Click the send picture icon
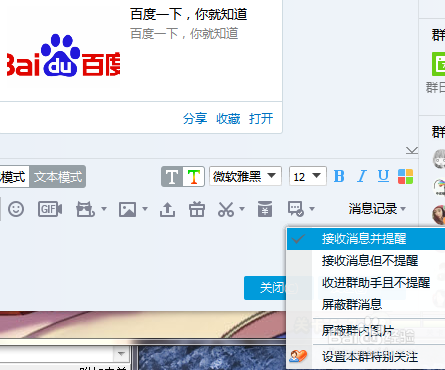445x370 pixels. pyautogui.click(x=127, y=210)
